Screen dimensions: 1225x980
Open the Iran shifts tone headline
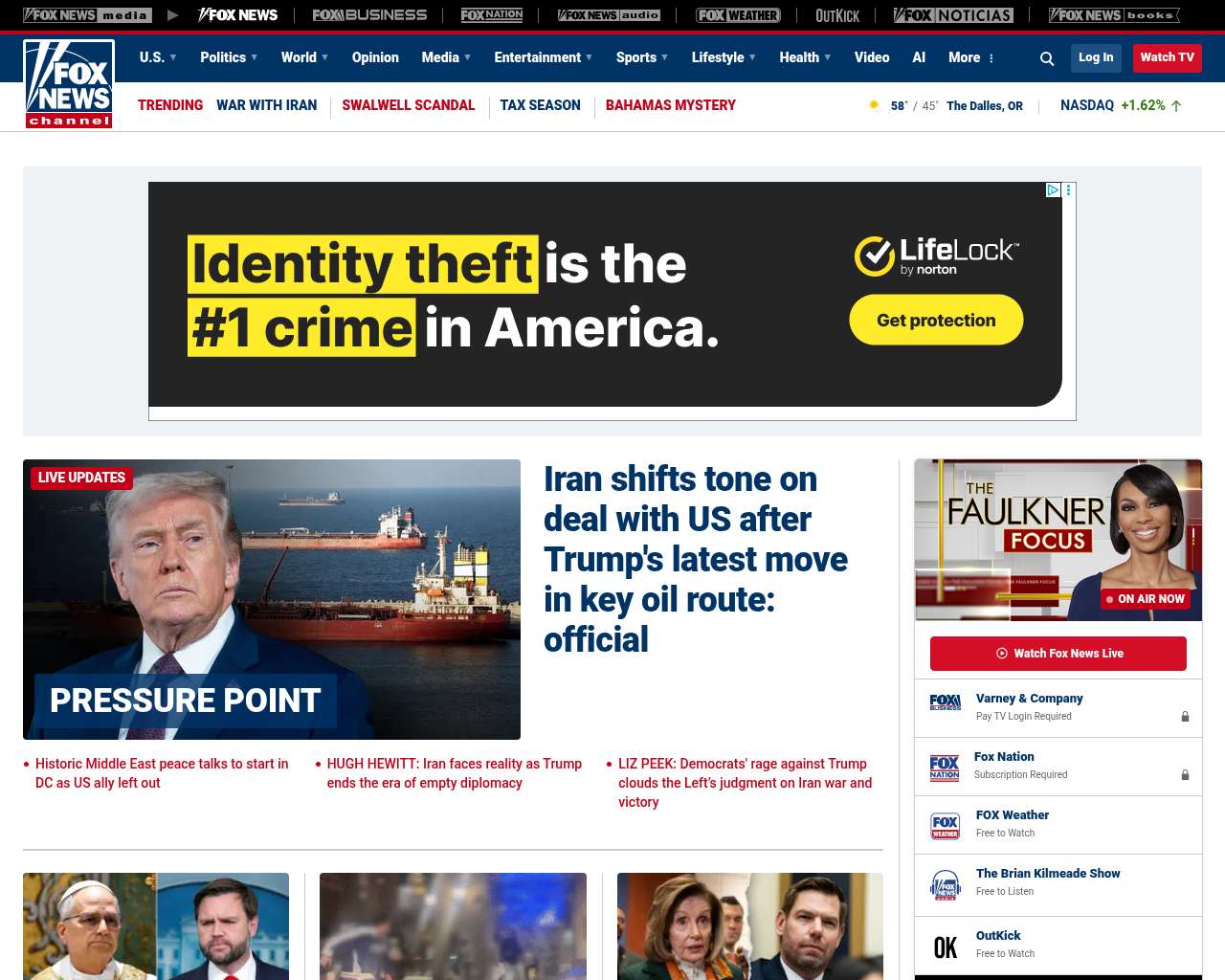point(696,559)
